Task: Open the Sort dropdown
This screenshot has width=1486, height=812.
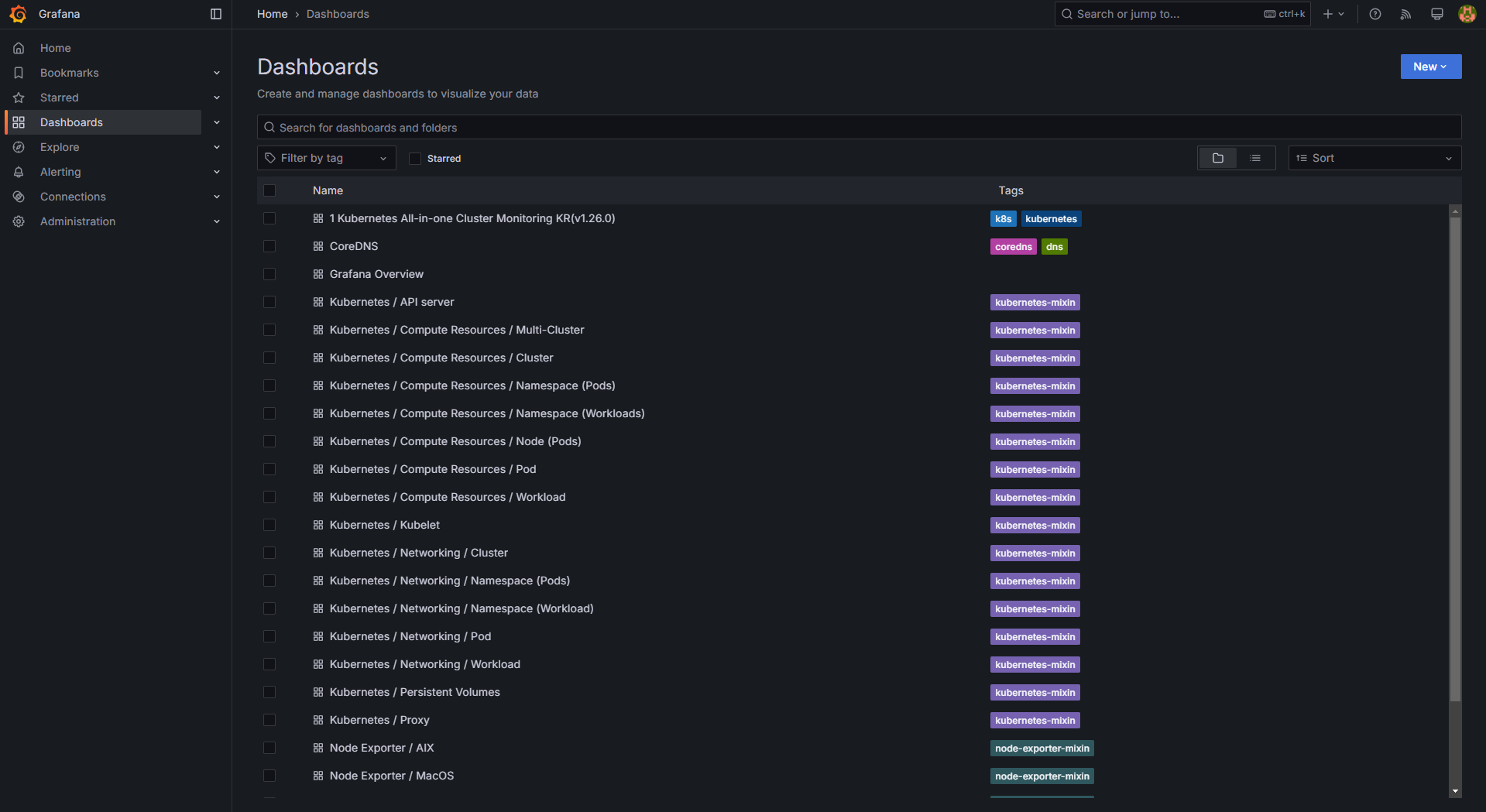Action: [x=1374, y=158]
